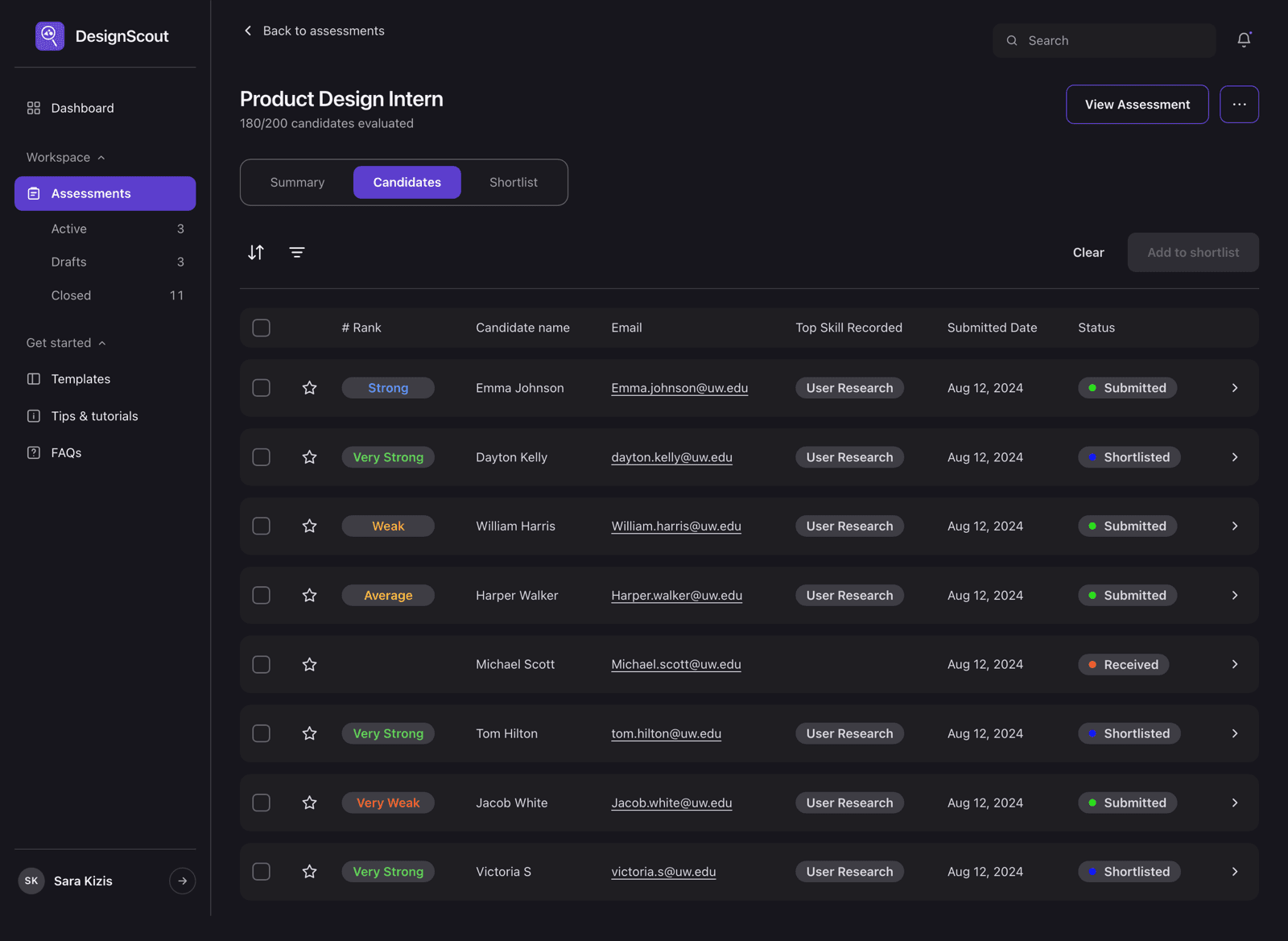Open notifications bell icon

[1244, 40]
